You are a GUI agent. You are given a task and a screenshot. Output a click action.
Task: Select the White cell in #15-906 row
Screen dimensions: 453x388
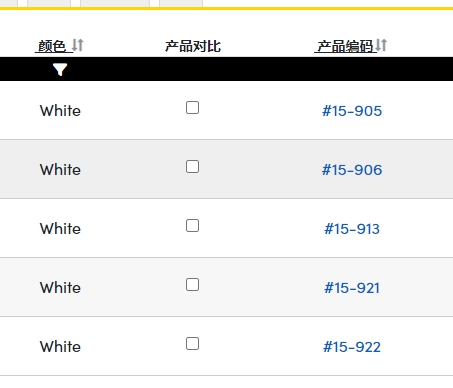tap(60, 170)
